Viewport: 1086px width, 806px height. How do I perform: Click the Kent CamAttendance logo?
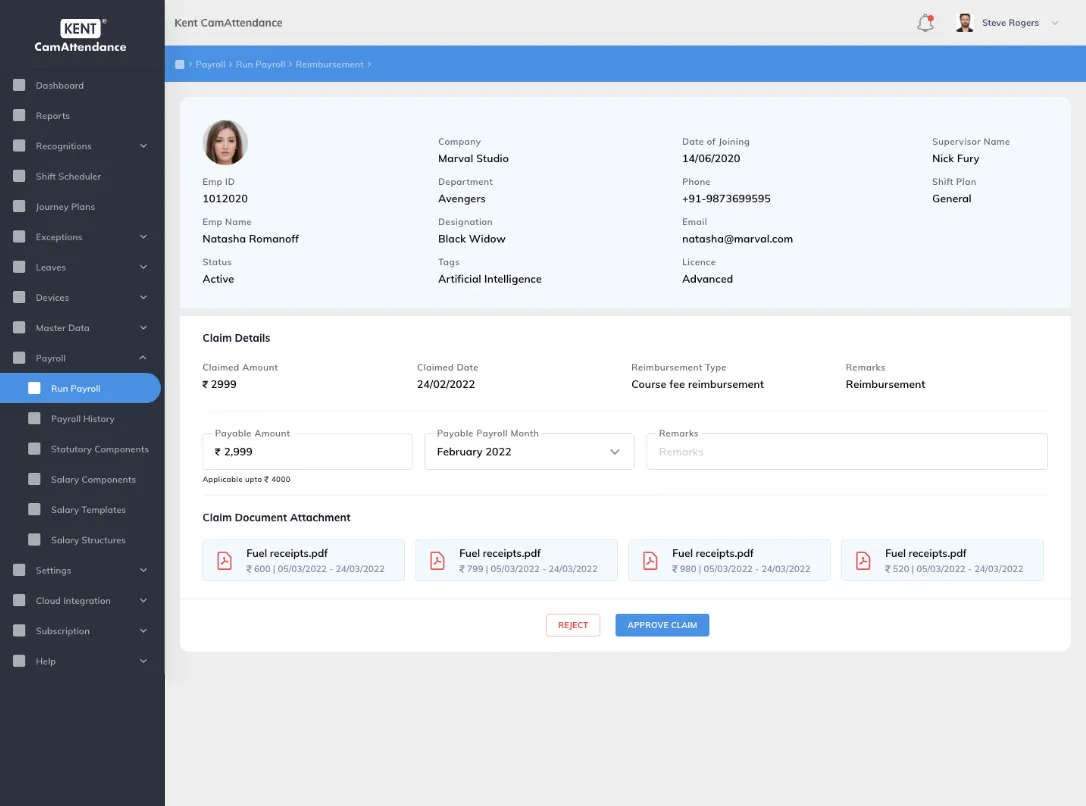point(80,36)
